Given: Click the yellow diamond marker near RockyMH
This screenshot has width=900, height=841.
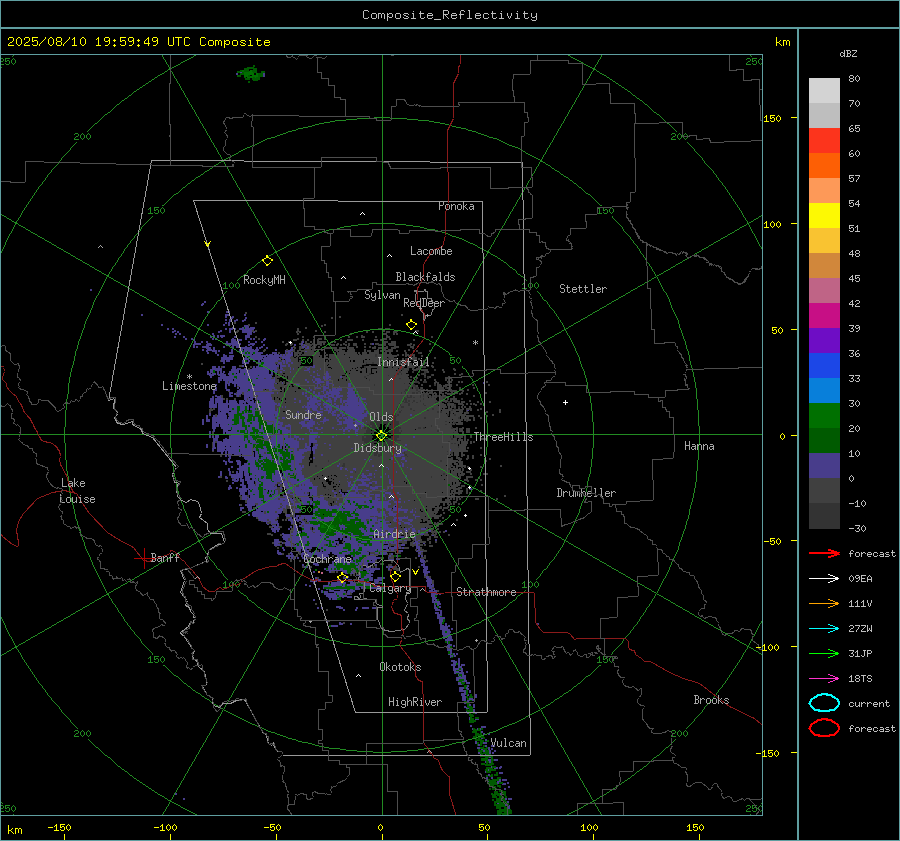Looking at the screenshot, I should click(267, 261).
